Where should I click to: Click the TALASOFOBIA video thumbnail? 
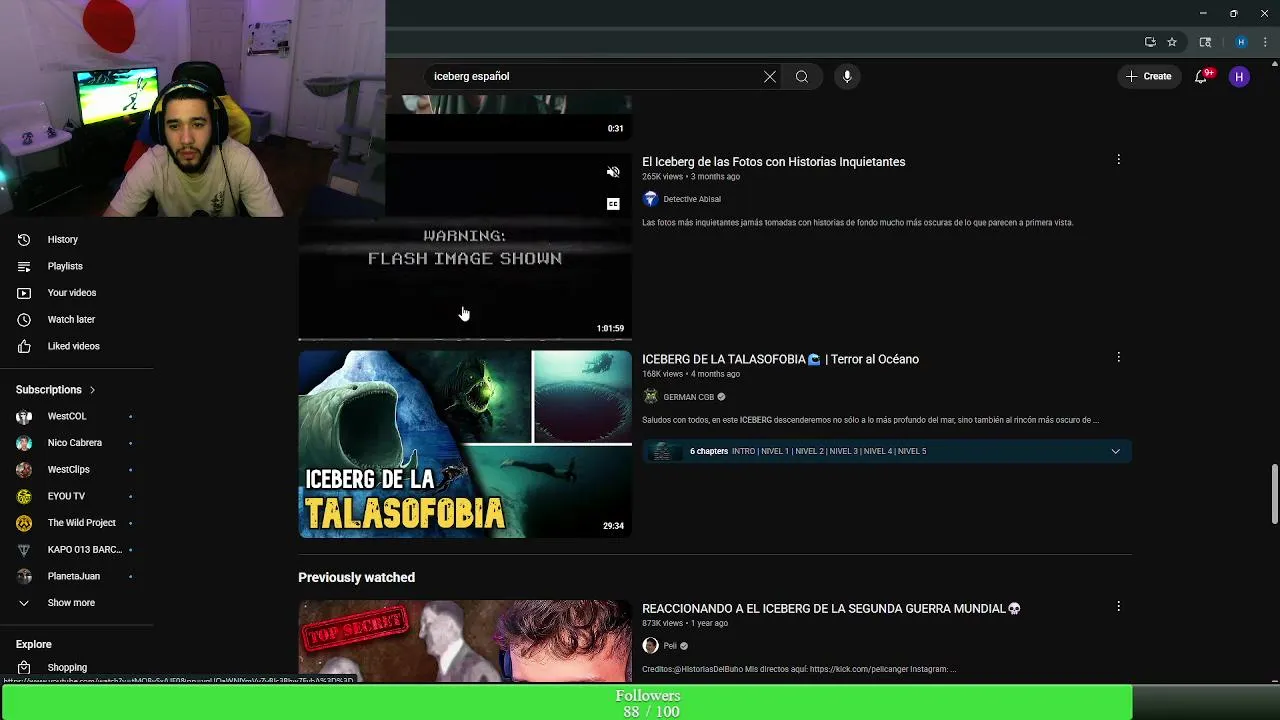point(465,444)
